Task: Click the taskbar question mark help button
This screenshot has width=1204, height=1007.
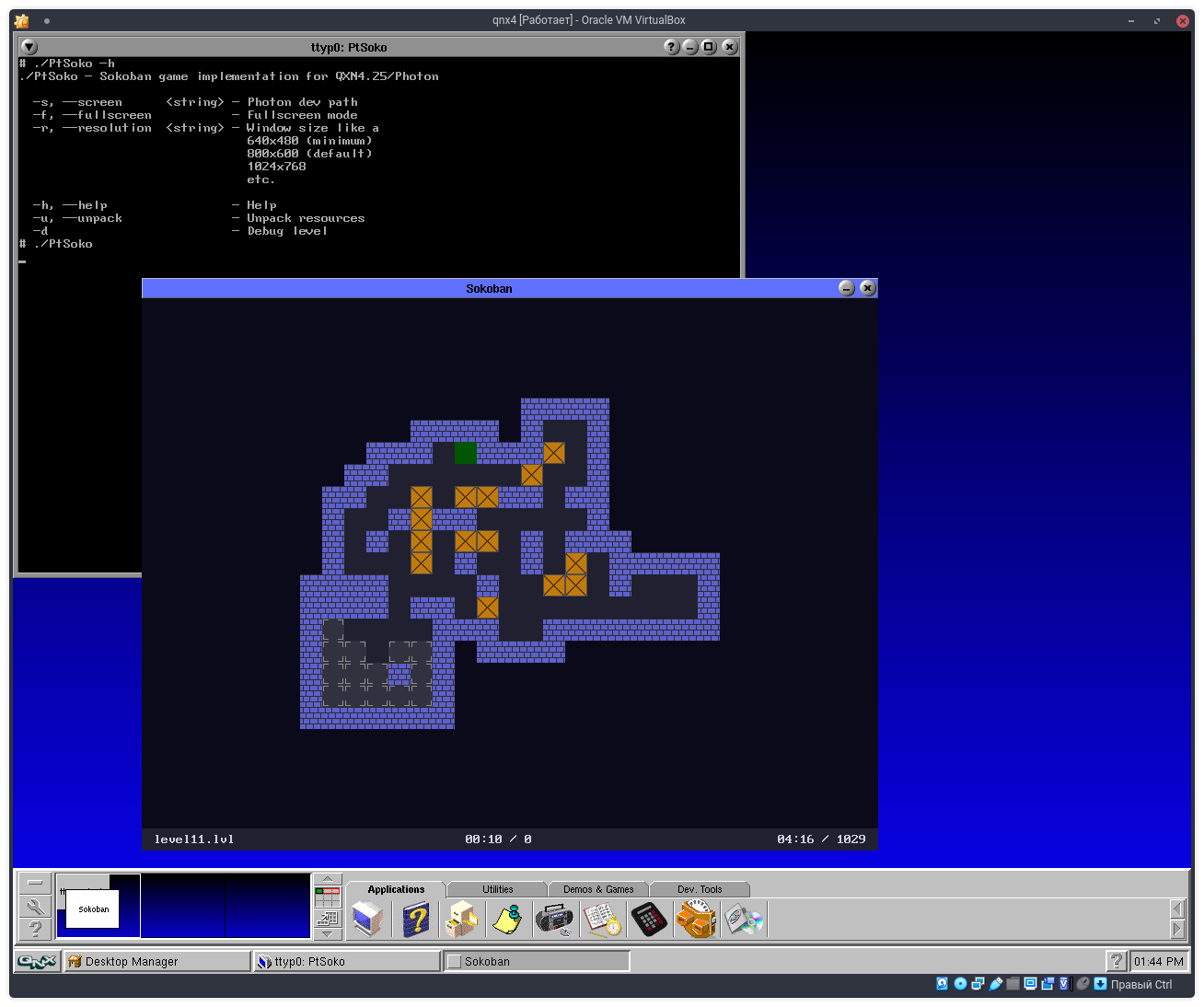Action: pyautogui.click(x=1117, y=961)
